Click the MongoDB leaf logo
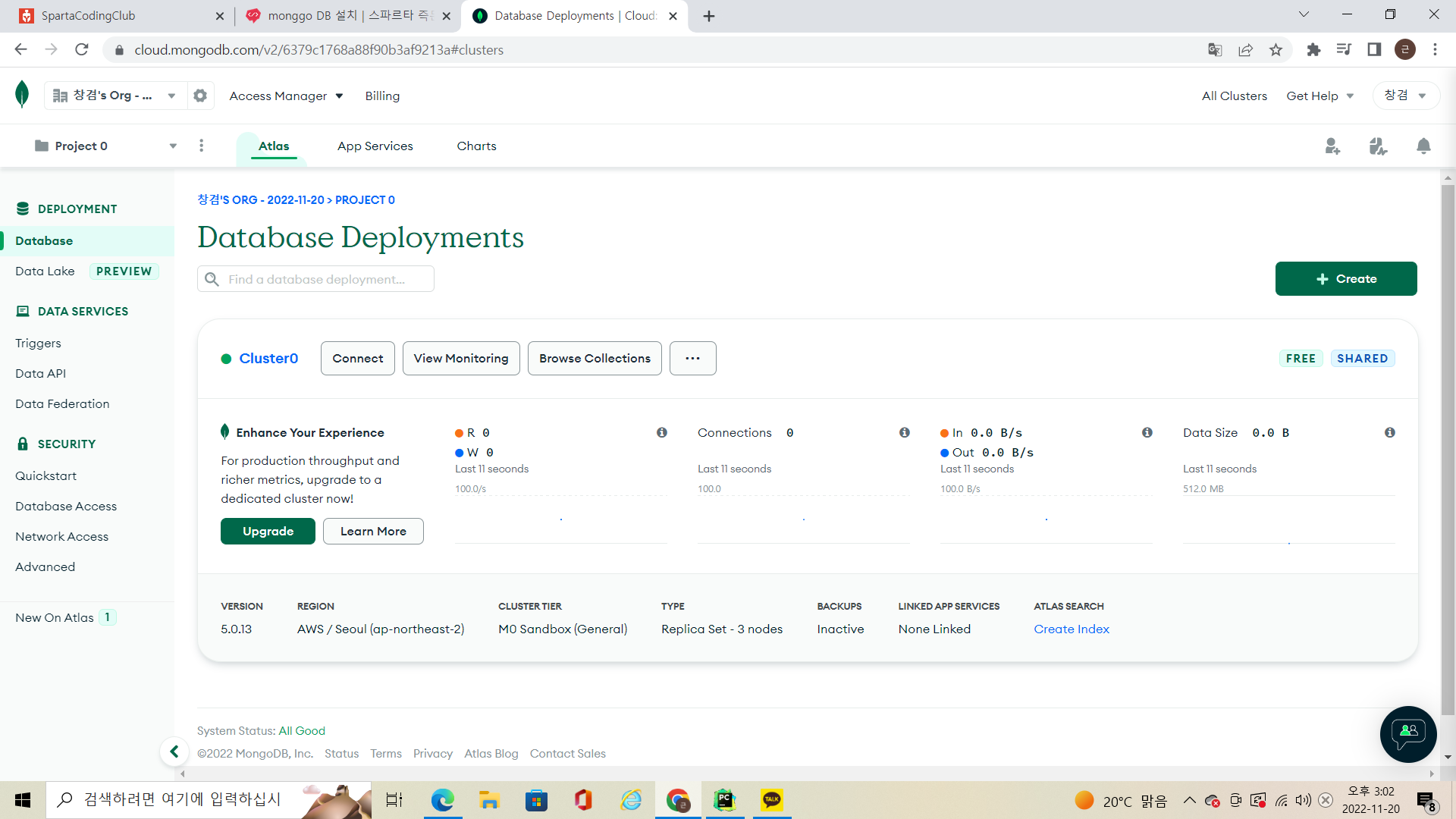 [x=22, y=95]
